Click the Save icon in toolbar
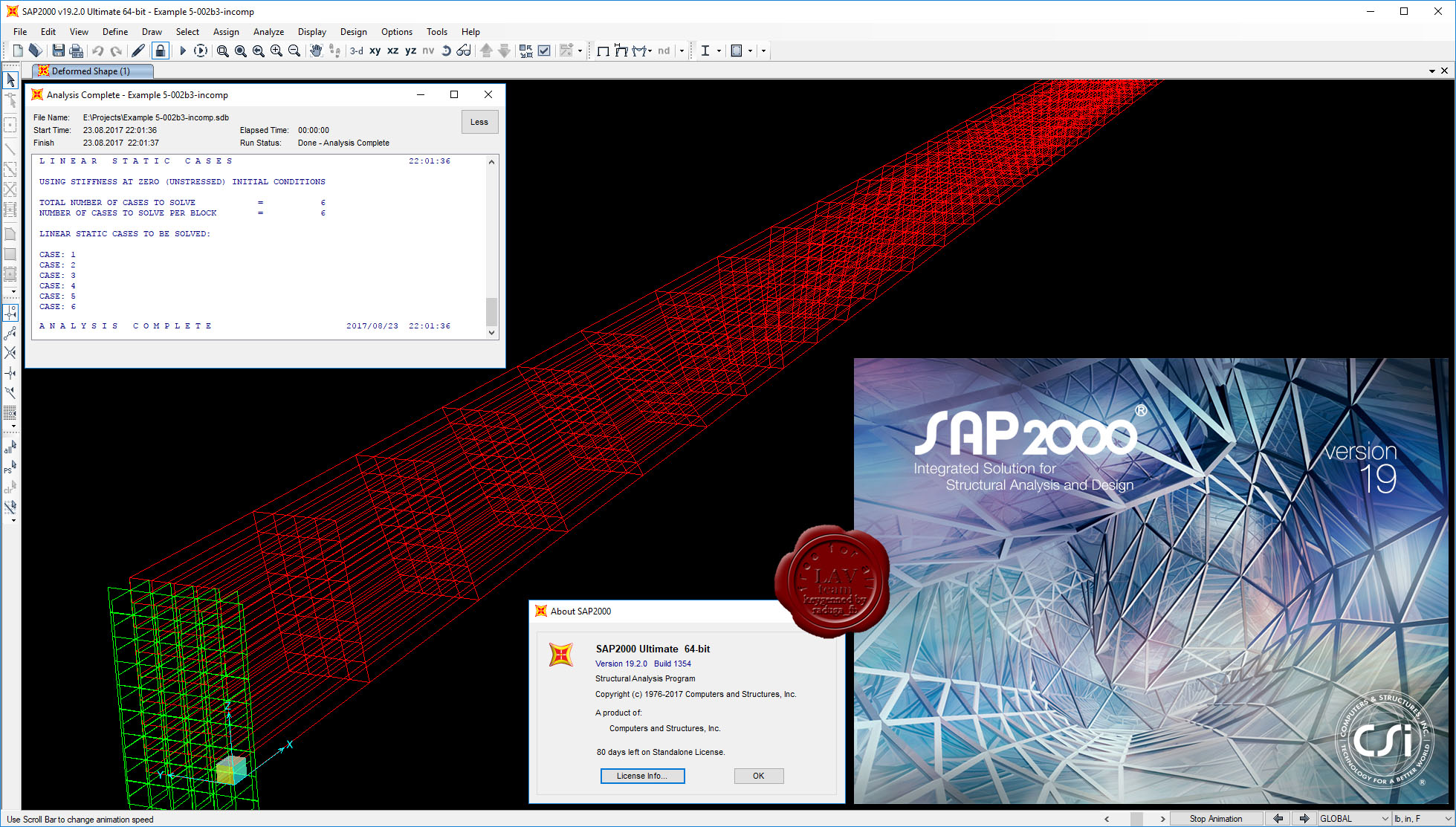This screenshot has width=1456, height=827. click(58, 51)
